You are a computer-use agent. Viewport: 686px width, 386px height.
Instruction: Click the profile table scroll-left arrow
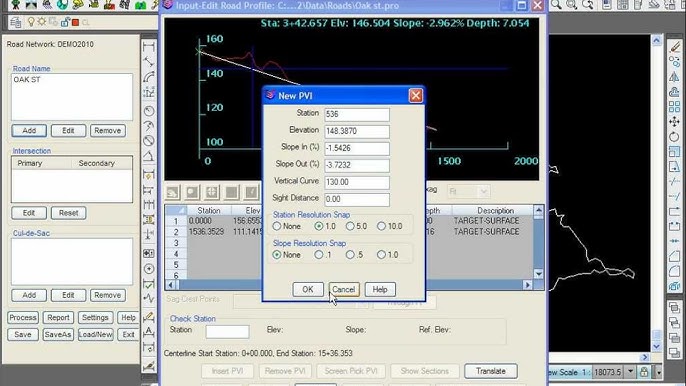click(171, 285)
